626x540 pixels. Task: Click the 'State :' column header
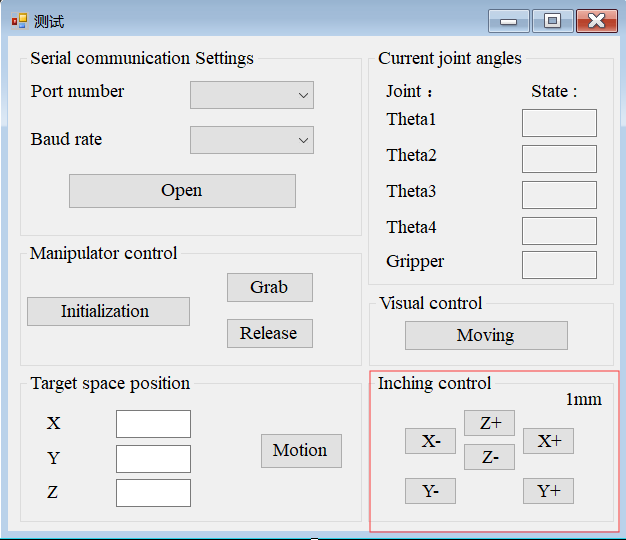tap(554, 91)
